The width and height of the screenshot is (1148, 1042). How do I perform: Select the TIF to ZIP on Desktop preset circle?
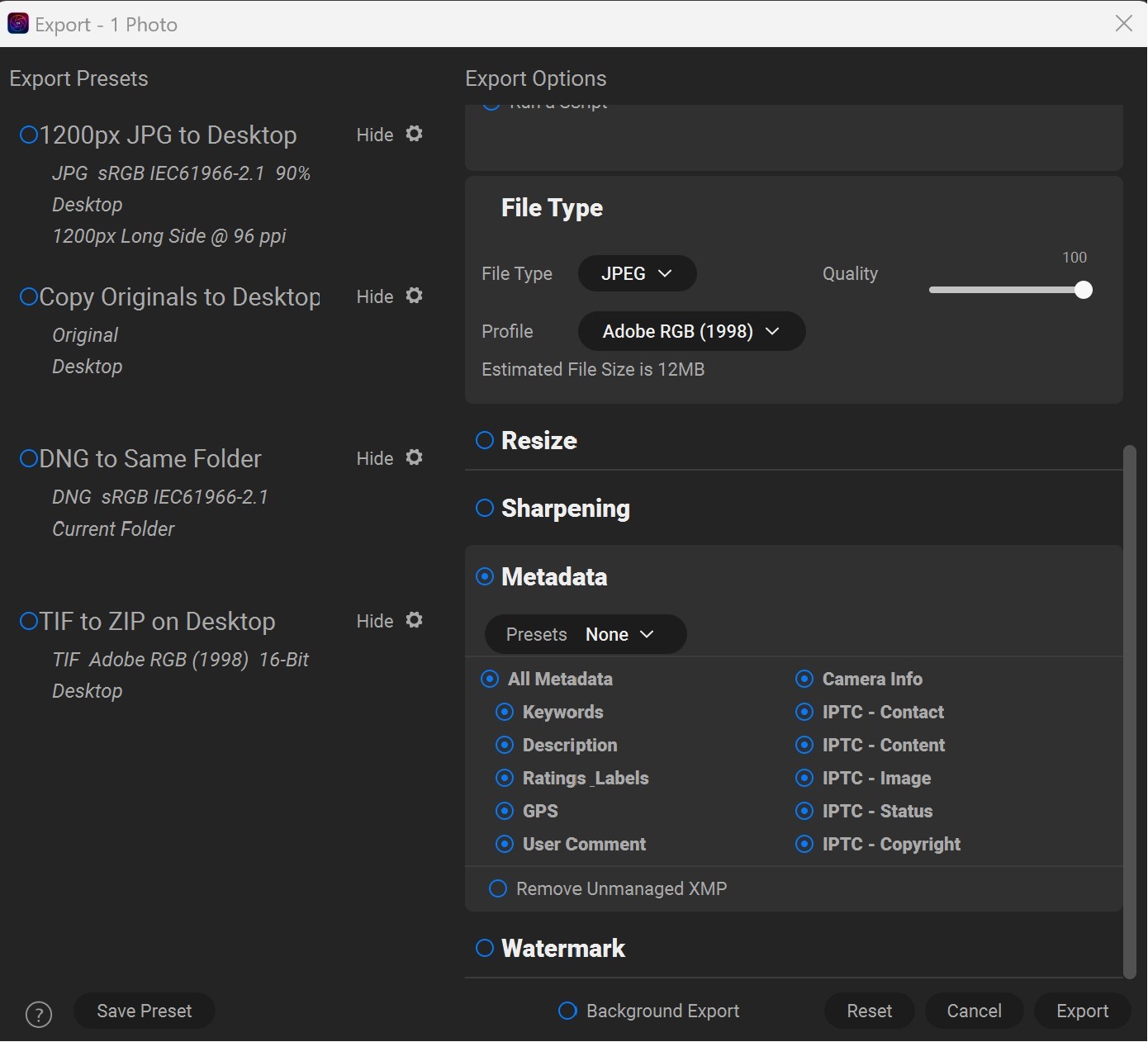pos(29,621)
